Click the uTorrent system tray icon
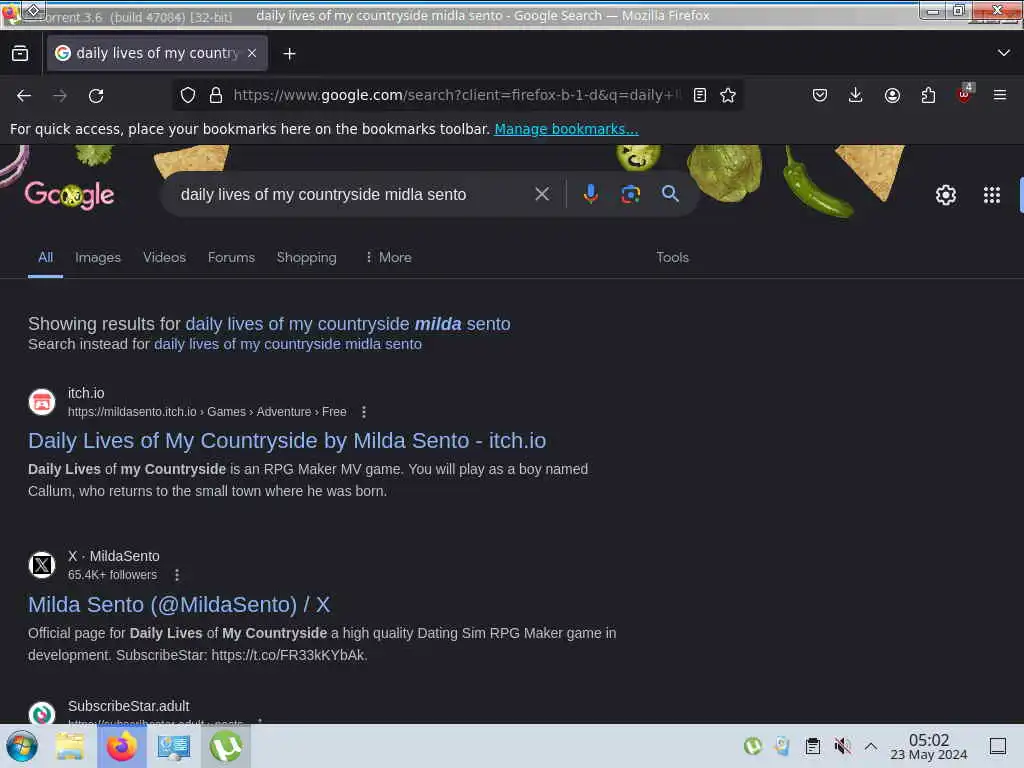 pyautogui.click(x=753, y=746)
